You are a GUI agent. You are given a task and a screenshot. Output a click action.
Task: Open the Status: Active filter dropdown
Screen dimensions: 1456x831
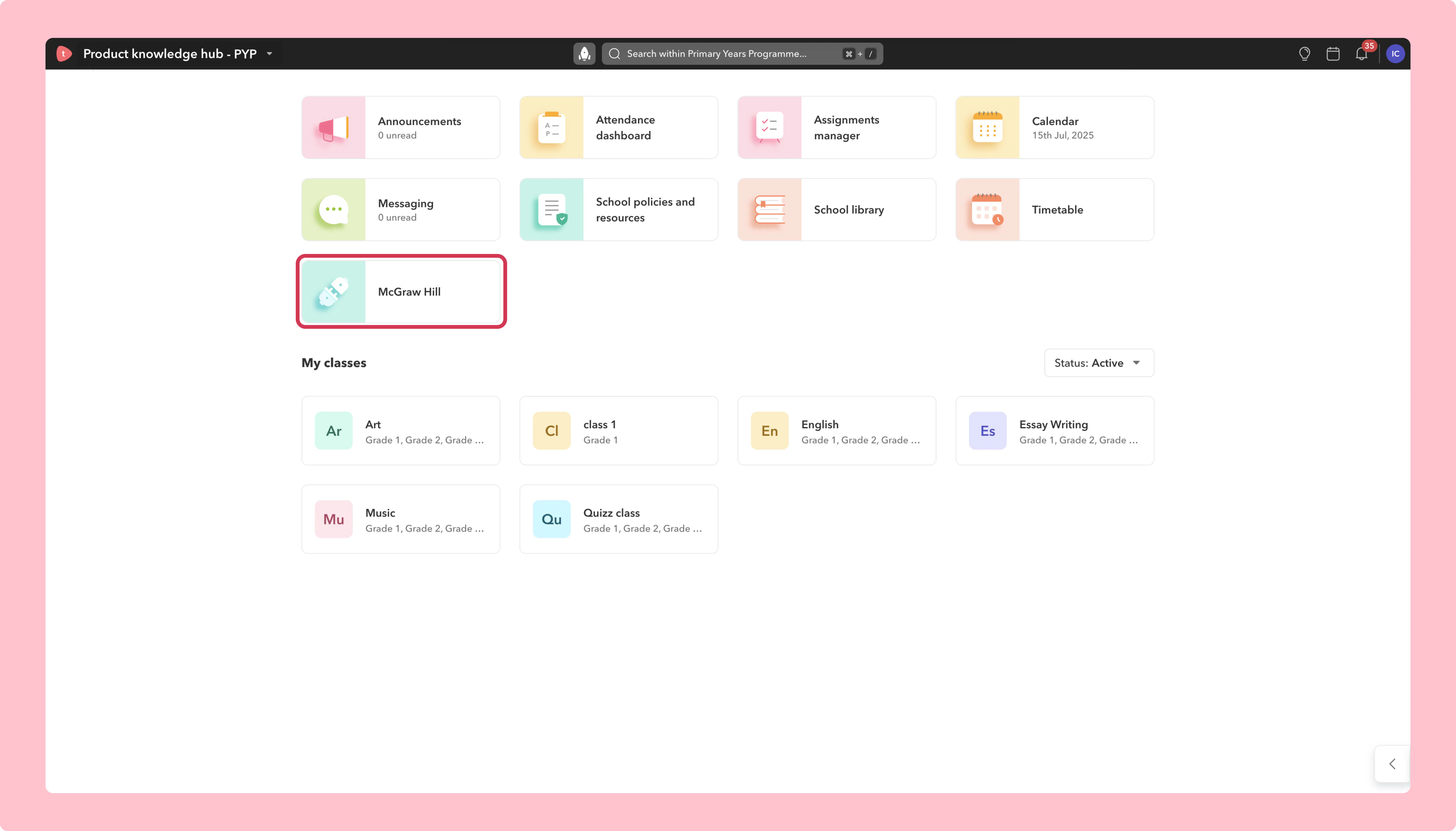click(x=1099, y=363)
